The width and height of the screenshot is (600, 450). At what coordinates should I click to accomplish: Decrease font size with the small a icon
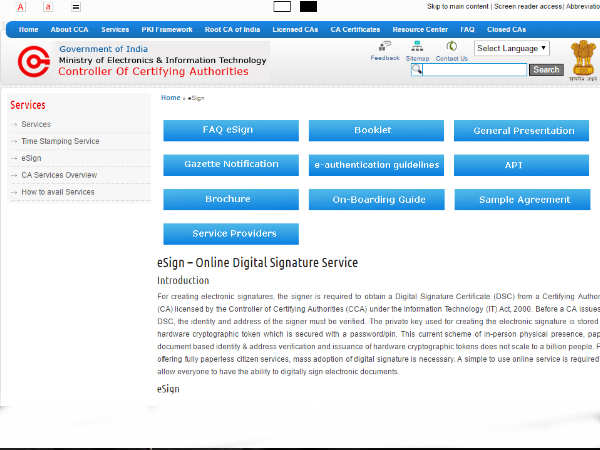pos(48,7)
